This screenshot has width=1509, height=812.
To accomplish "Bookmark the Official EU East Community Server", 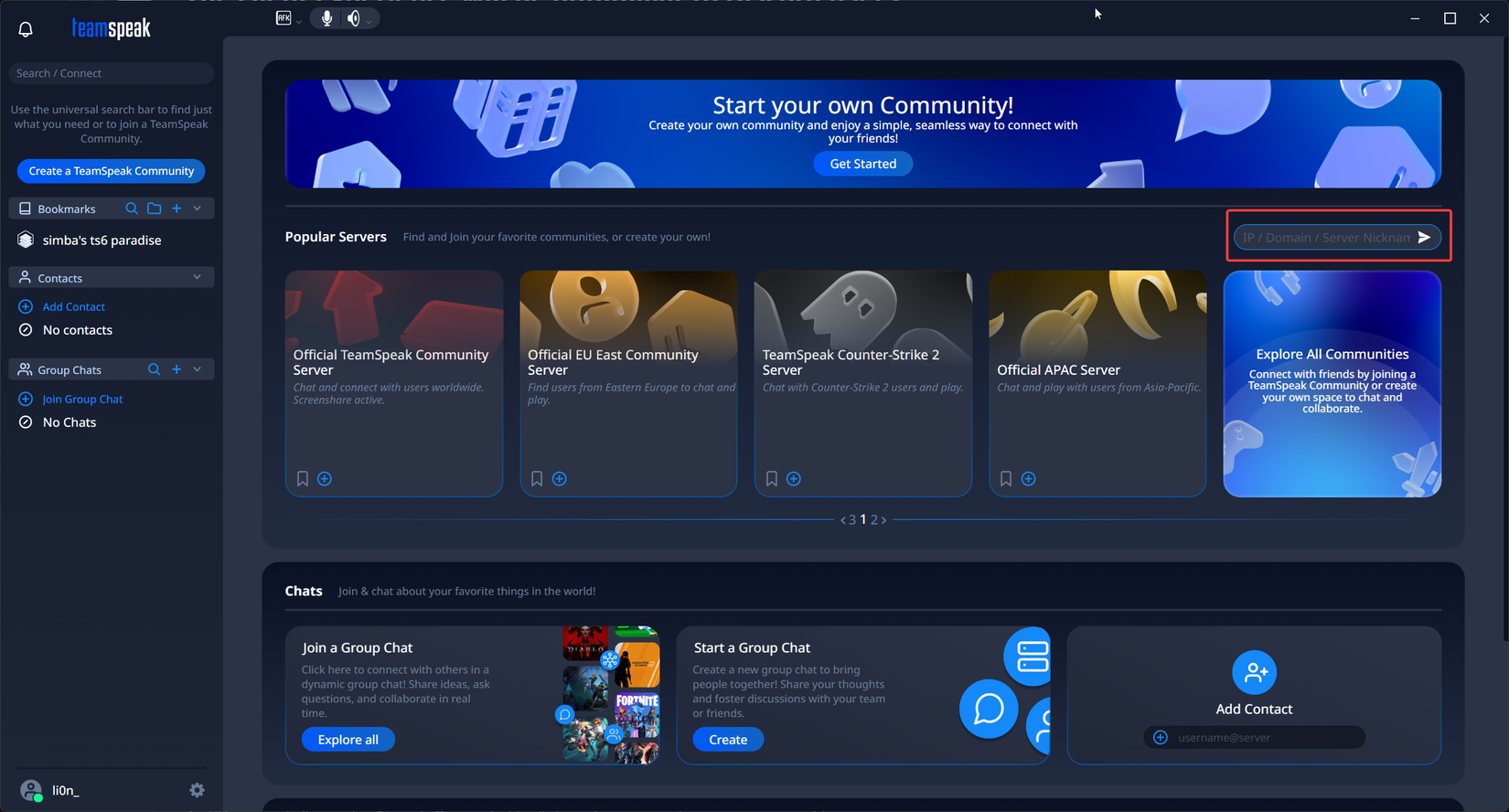I will [x=537, y=479].
